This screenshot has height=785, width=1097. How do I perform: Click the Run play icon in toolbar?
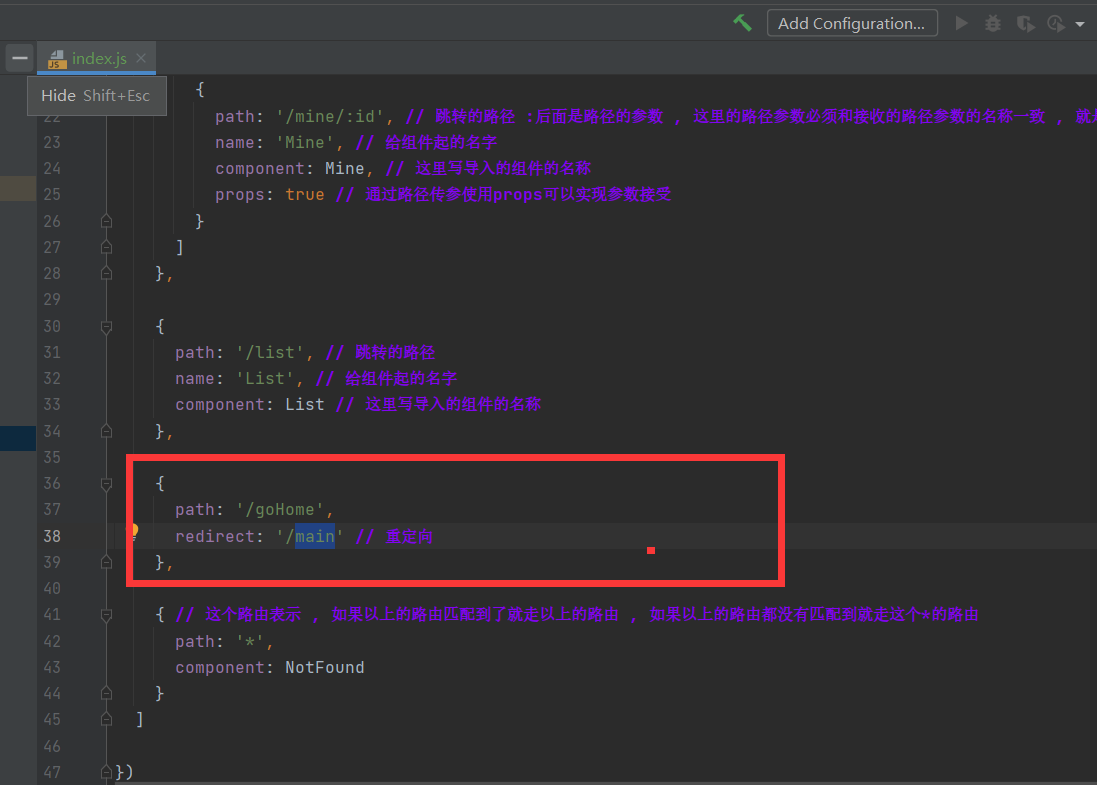(962, 23)
